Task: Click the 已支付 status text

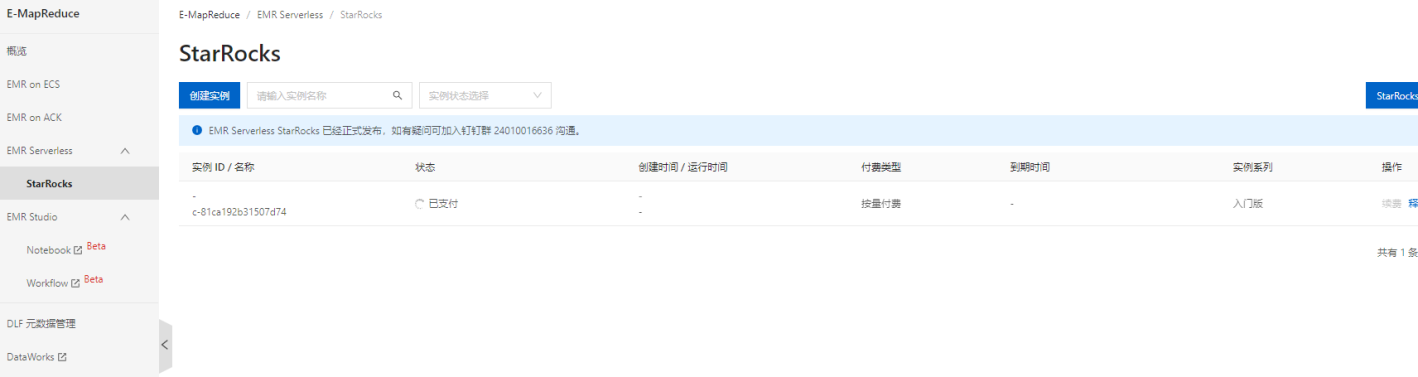Action: point(443,204)
